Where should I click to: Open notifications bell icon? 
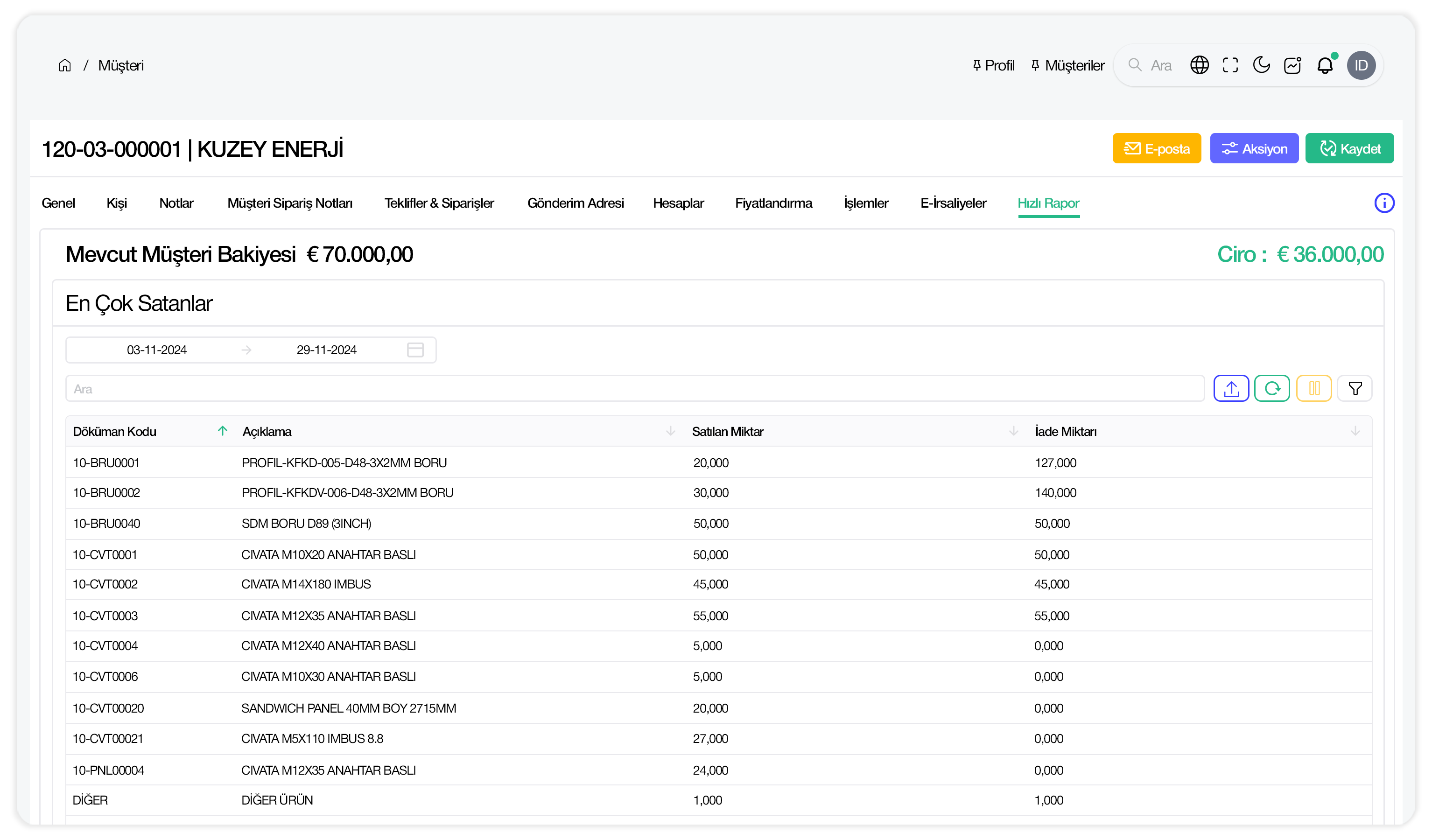[1325, 66]
